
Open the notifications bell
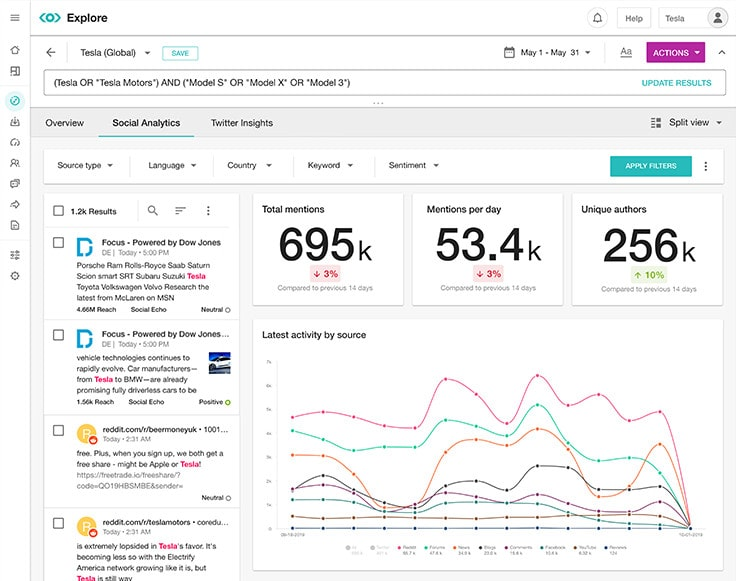(597, 18)
